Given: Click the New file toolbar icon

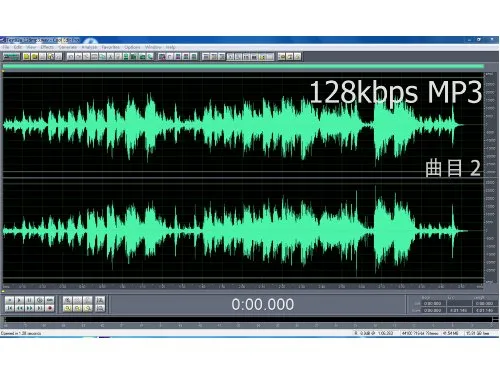Looking at the screenshot, I should click(27, 57).
